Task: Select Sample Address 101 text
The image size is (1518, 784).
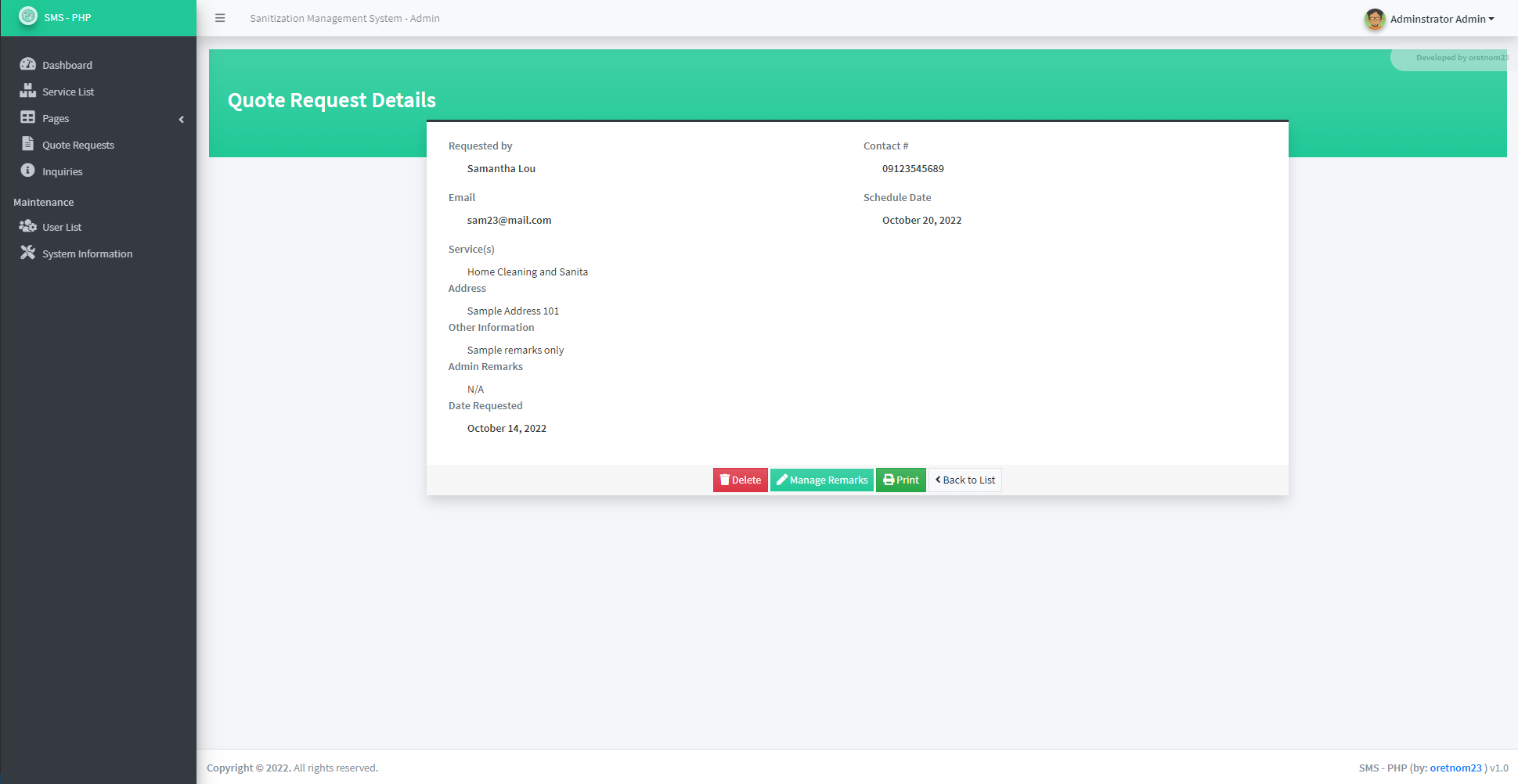Action: click(x=513, y=311)
